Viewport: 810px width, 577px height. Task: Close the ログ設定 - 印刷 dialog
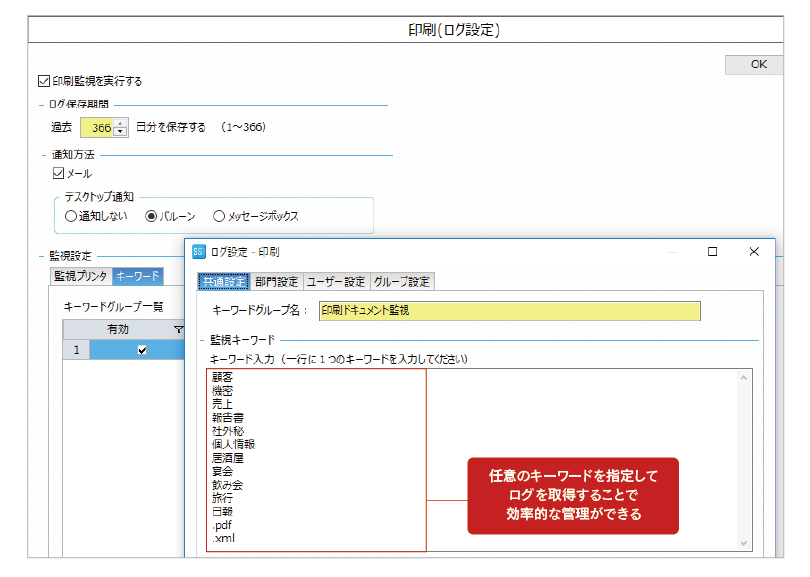click(x=754, y=252)
